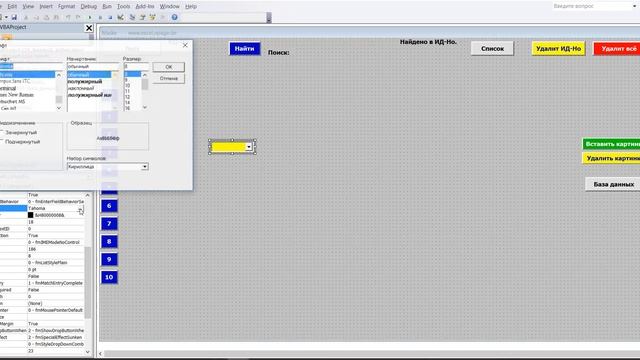Open the View menu
The width and height of the screenshot is (640, 360).
tap(28, 7)
